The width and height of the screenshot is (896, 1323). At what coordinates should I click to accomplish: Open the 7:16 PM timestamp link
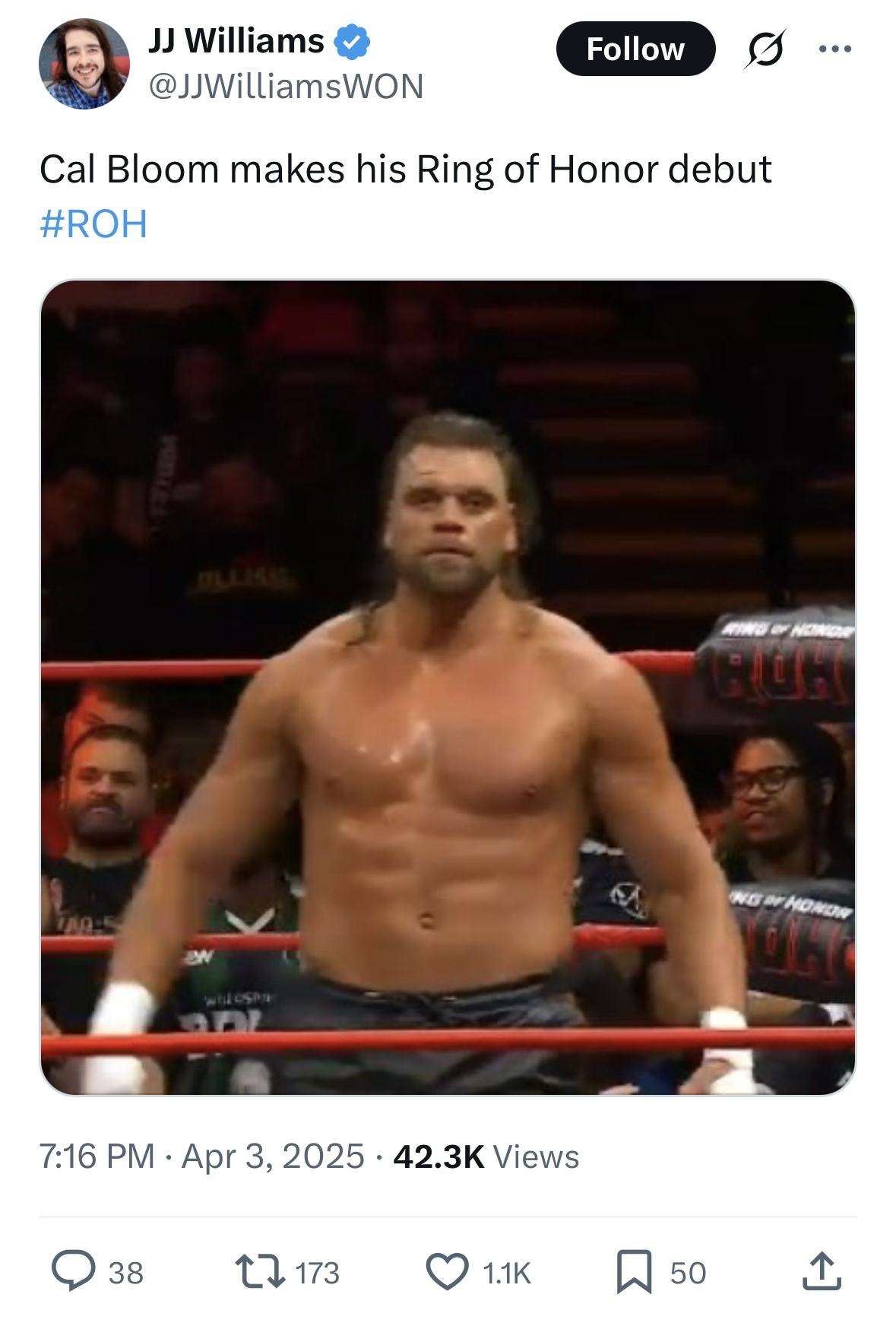pyautogui.click(x=97, y=1156)
